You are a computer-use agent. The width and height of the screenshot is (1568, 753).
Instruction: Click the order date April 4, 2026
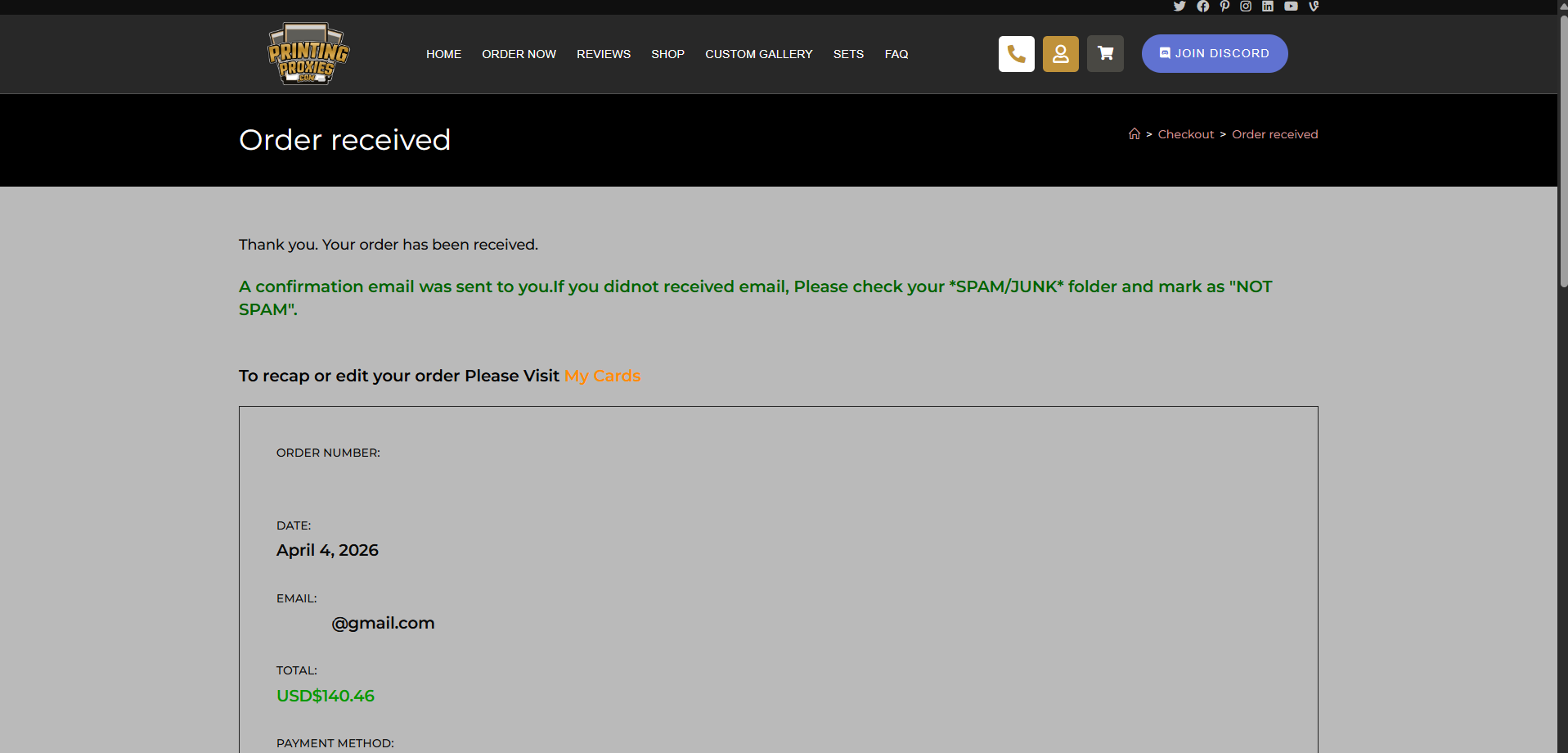coord(327,550)
